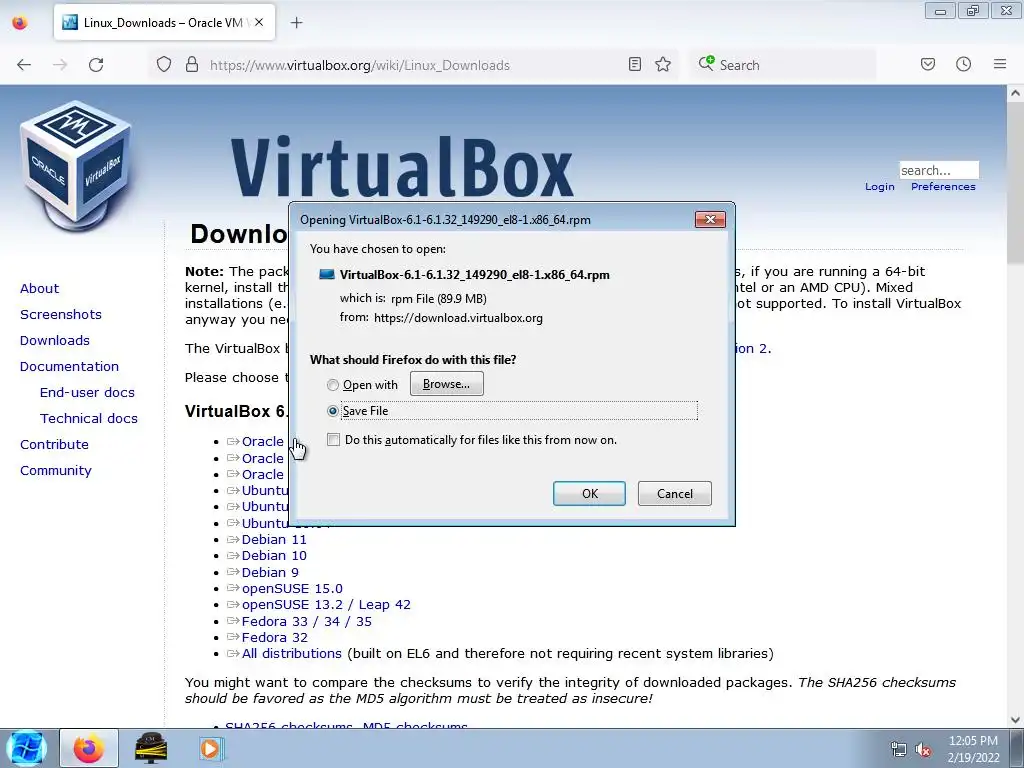Click the page scrollbar down arrow

1015,720
